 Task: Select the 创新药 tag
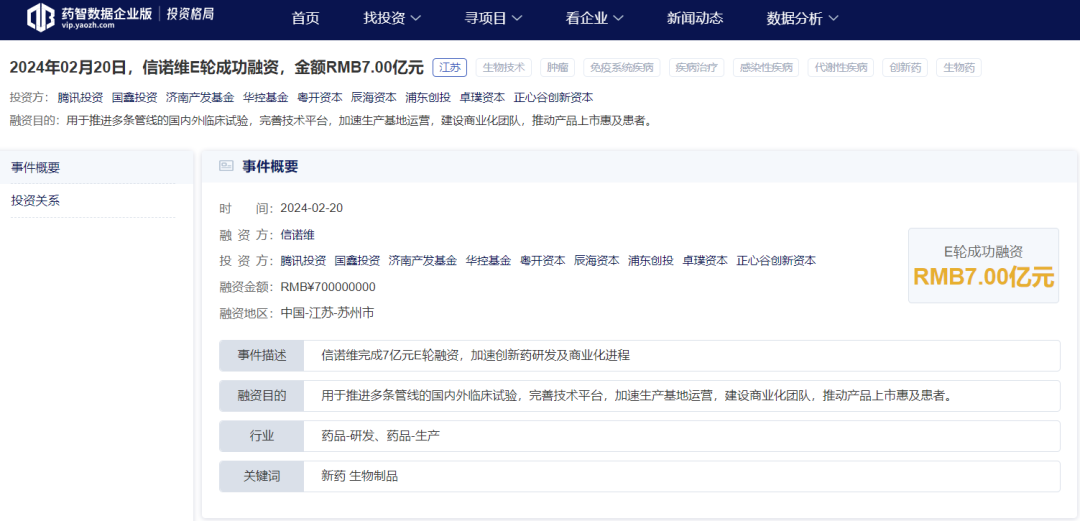(905, 68)
